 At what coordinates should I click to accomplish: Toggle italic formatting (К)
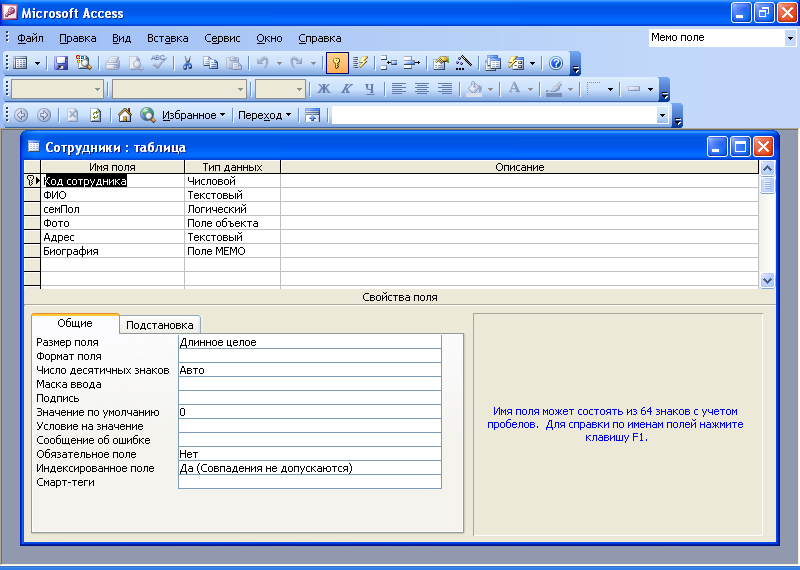(346, 89)
